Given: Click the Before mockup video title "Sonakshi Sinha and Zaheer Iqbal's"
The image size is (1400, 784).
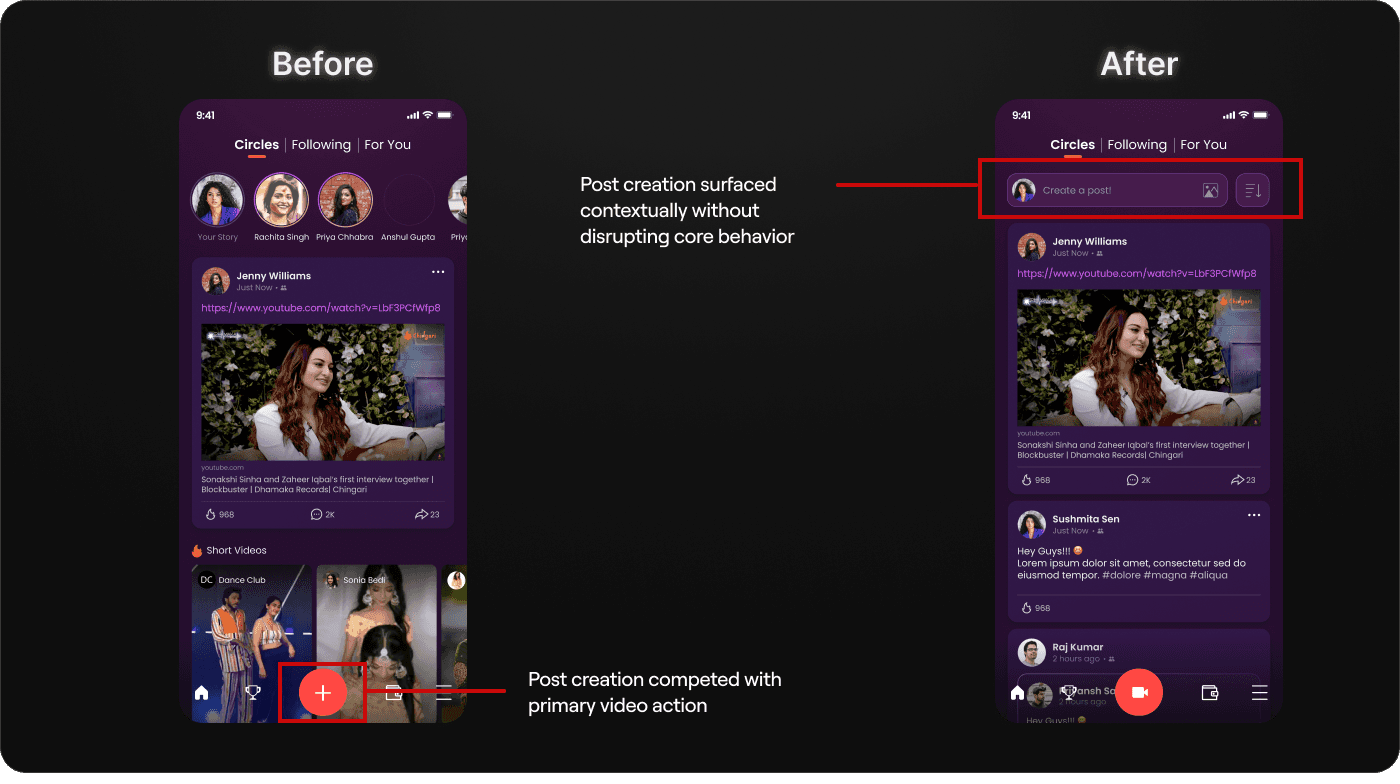Looking at the screenshot, I should coord(317,479).
